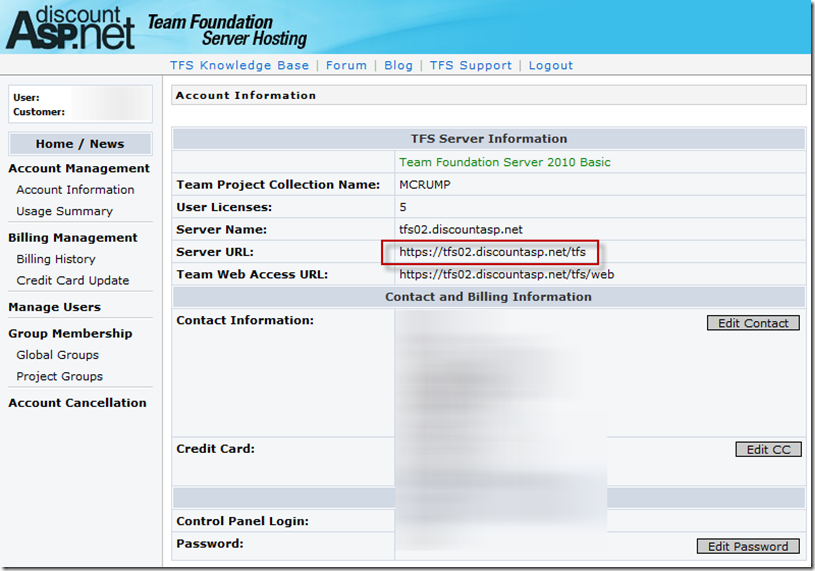Click the TFS Server Information header

[489, 139]
